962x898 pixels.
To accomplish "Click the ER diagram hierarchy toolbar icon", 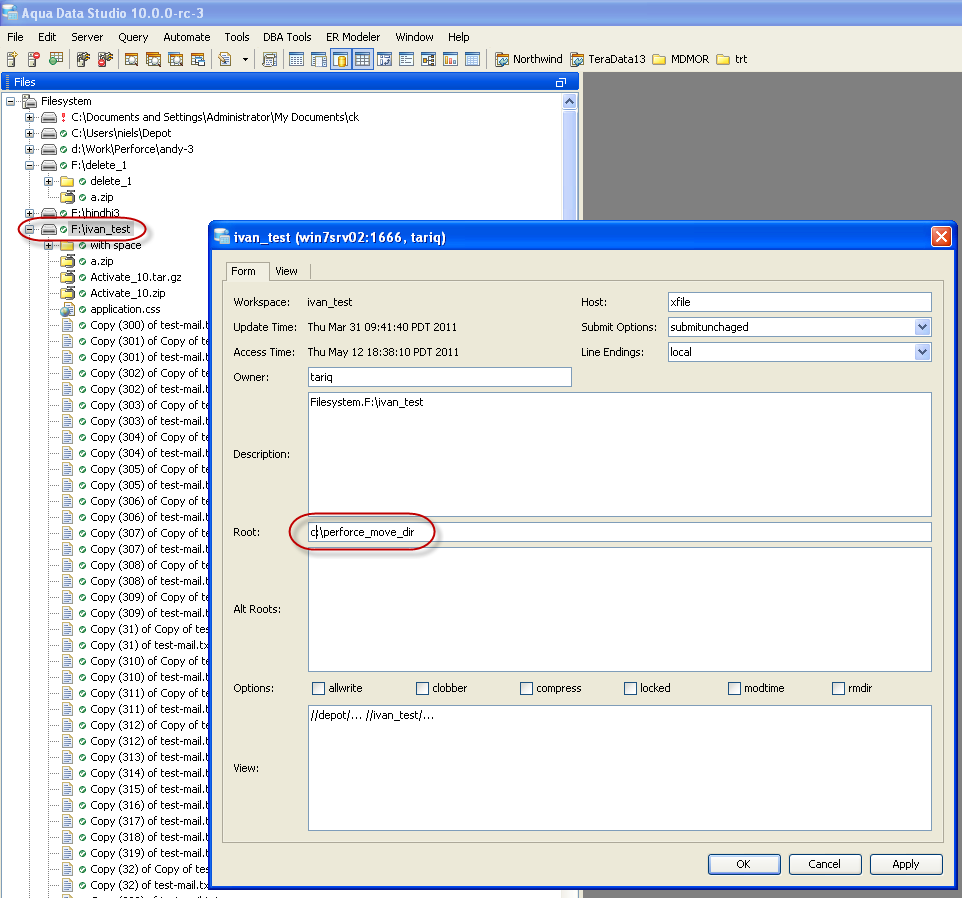I will coord(428,59).
